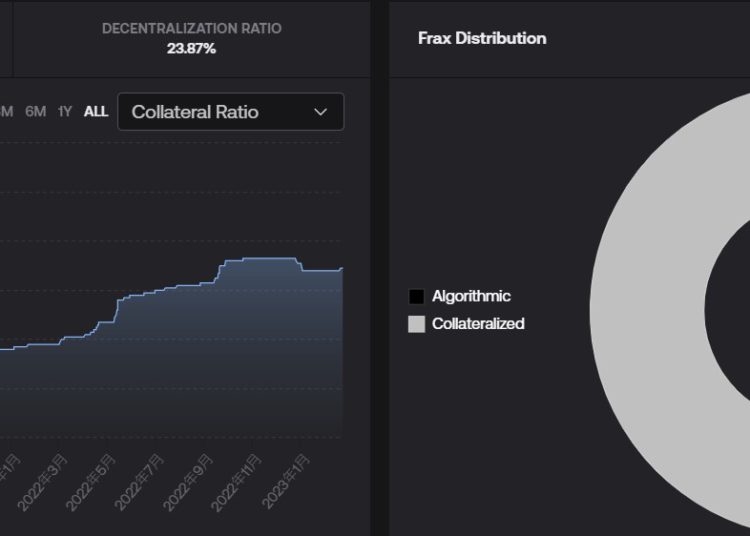The image size is (750, 536).
Task: Click the Frax Distribution heading
Action: coord(482,38)
